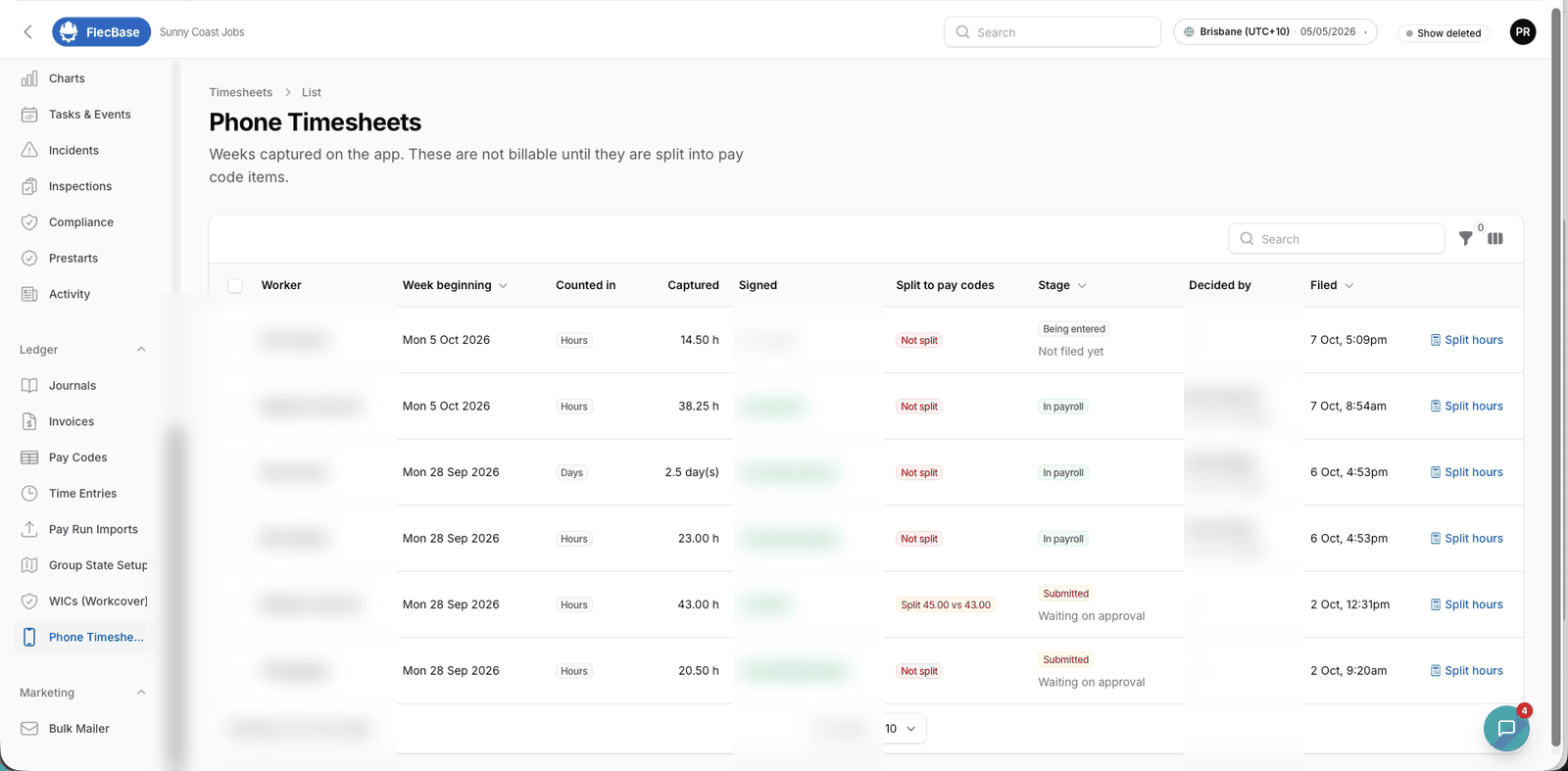Screen dimensions: 1568x771
Task: Open Brisbane timezone date selector
Action: point(1275,32)
